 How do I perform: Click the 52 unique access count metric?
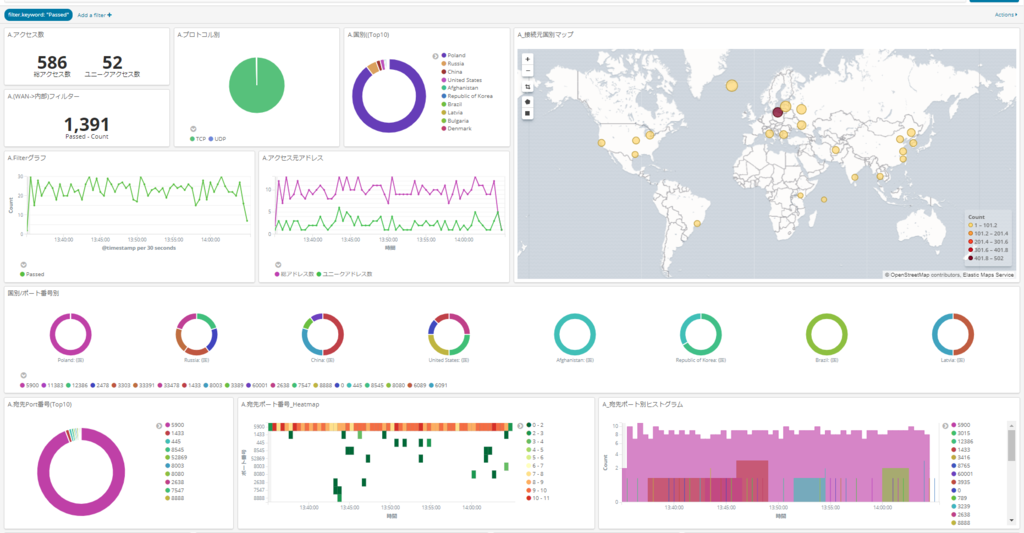click(x=112, y=63)
